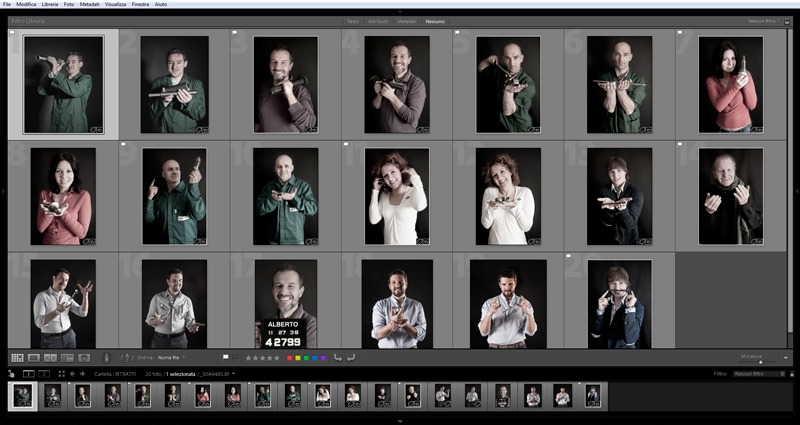Flag selected photo as rejected in the toolbar
This screenshot has width=800, height=425.
pos(236,357)
